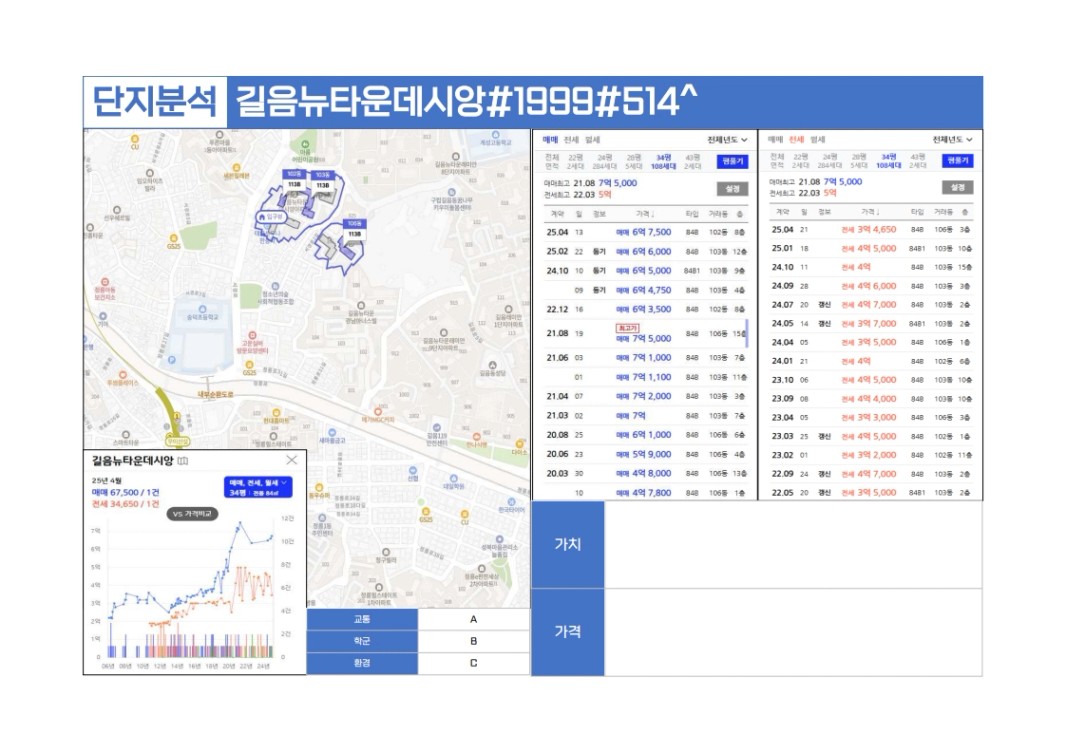Switch to 전세 tab in left panel
The image size is (1066, 753).
571,140
